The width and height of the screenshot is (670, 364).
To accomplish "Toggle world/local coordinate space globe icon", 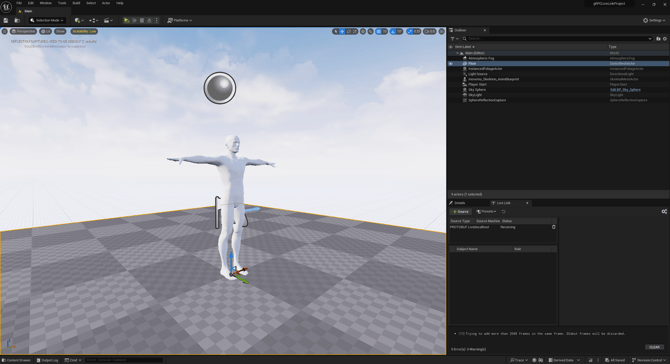I will (363, 31).
